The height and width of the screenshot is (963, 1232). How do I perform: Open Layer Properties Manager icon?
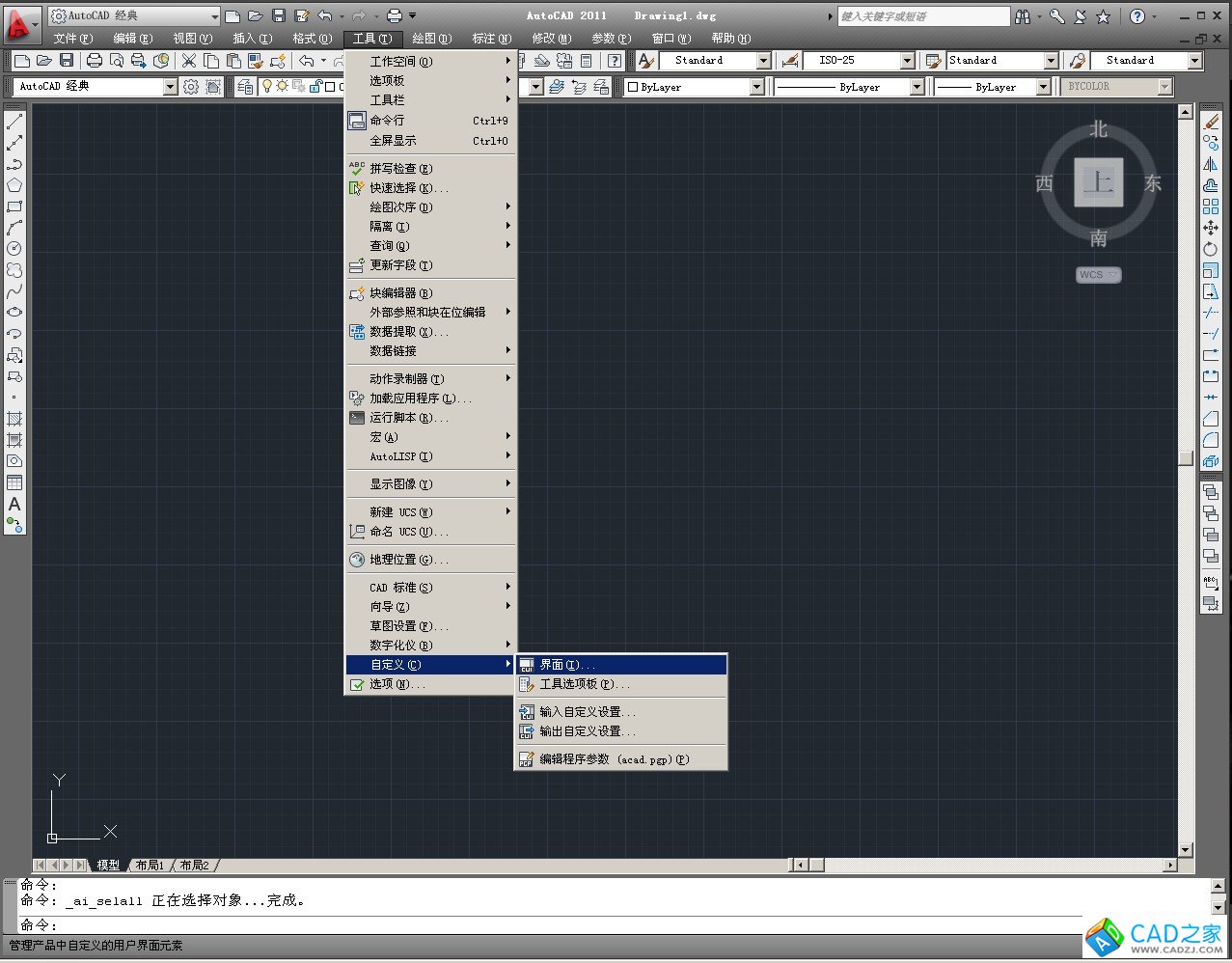(x=245, y=87)
